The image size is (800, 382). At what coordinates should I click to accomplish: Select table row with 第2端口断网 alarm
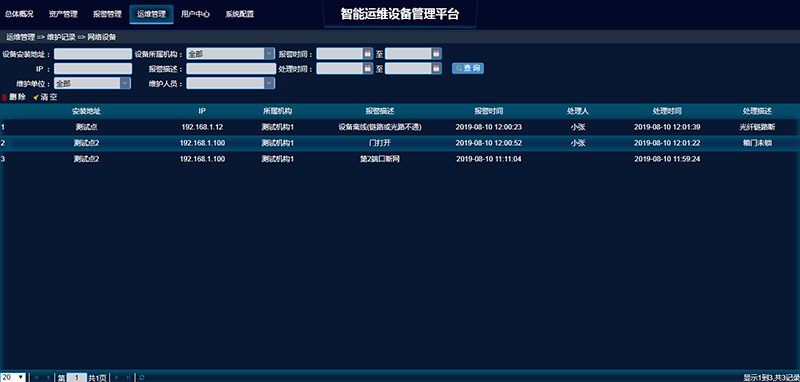[400, 159]
